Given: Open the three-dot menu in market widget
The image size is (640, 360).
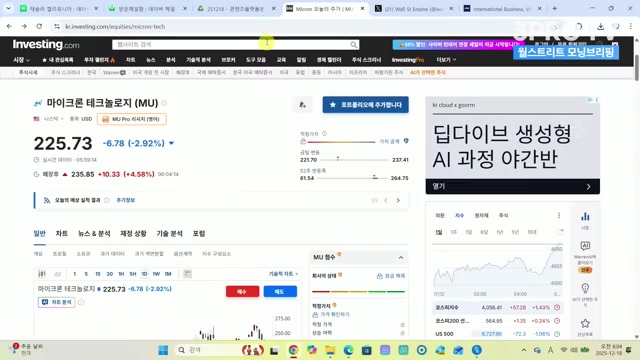Looking at the screenshot, I should pyautogui.click(x=559, y=216).
